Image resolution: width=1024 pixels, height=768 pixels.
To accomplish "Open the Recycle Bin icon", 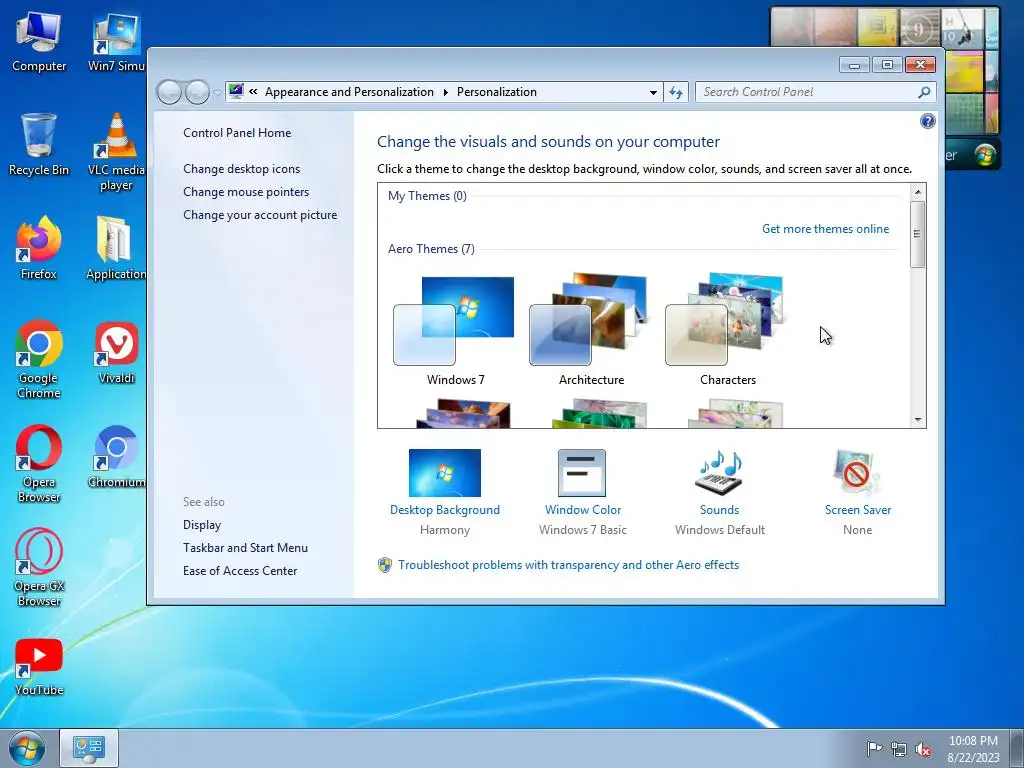I will click(39, 145).
